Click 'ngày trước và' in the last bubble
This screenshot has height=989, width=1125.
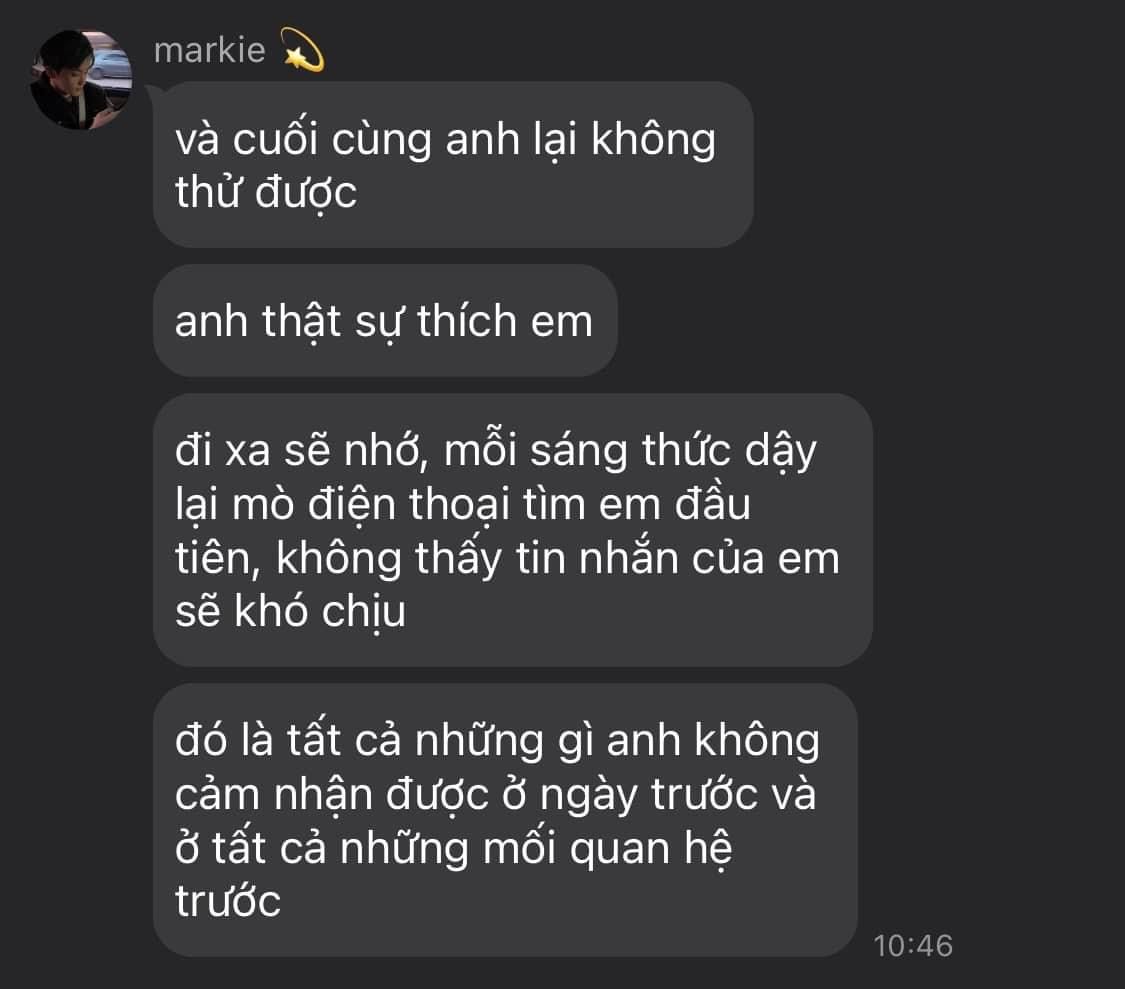point(678,795)
